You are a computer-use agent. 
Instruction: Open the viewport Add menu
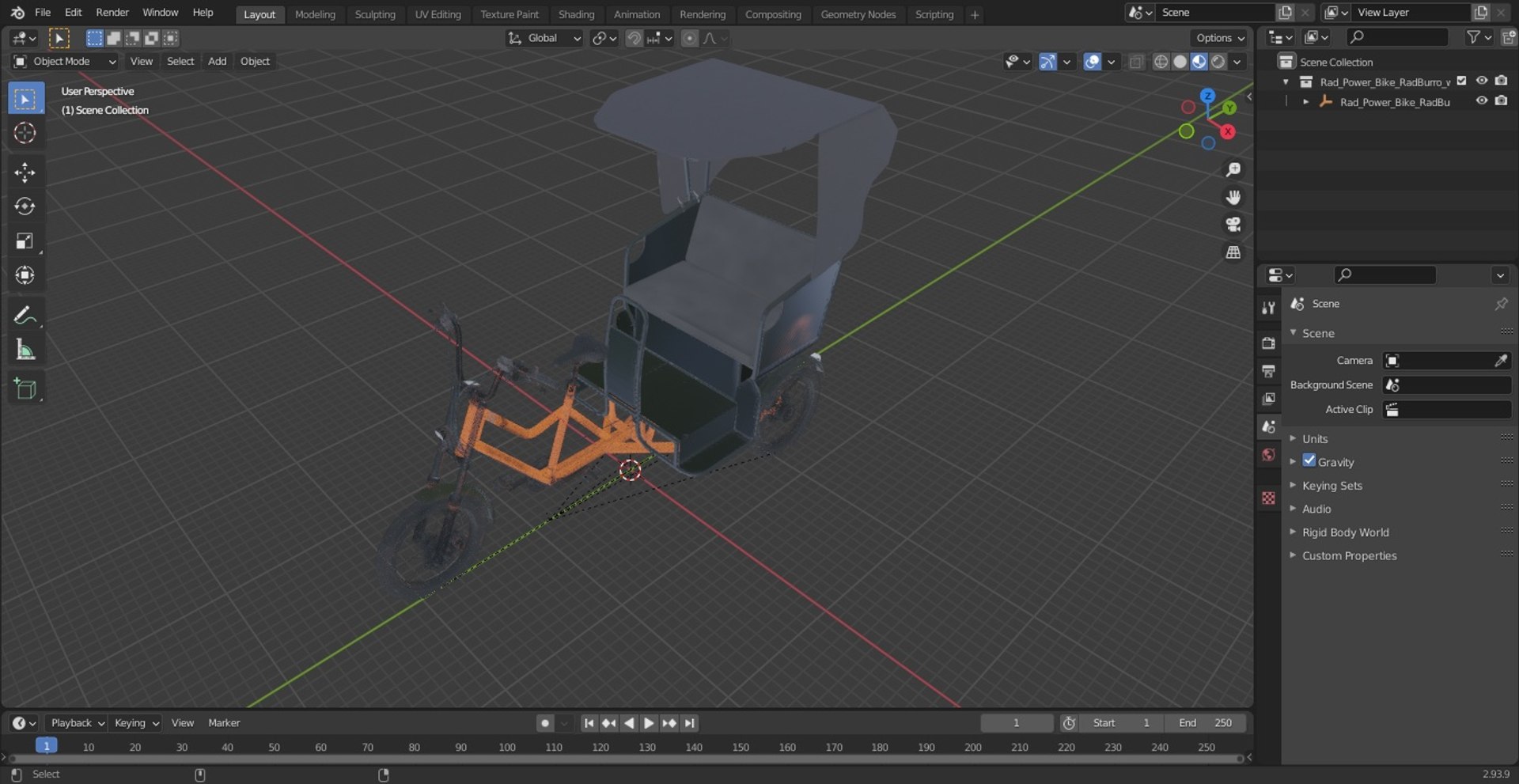[217, 62]
